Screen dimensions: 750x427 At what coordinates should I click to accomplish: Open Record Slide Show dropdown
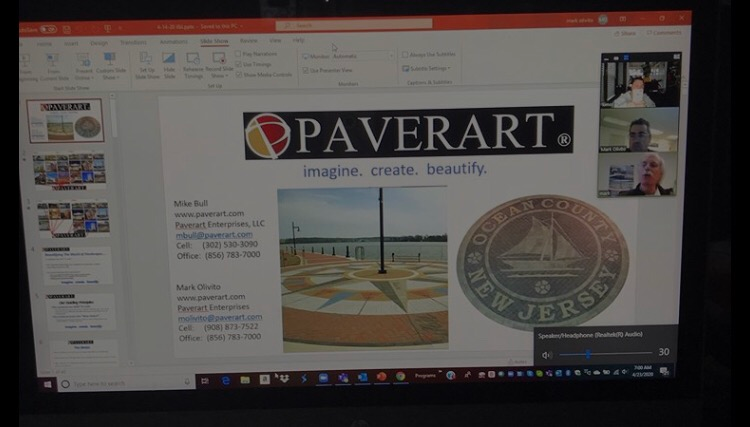(x=219, y=65)
